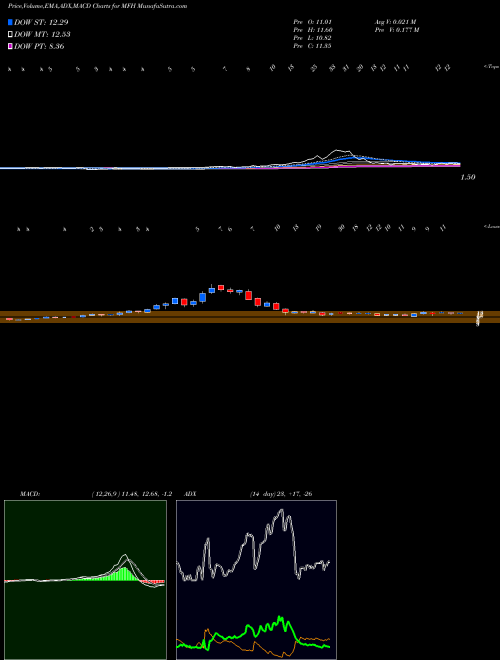Click the 'MACD:' indicator heading

coord(29,494)
